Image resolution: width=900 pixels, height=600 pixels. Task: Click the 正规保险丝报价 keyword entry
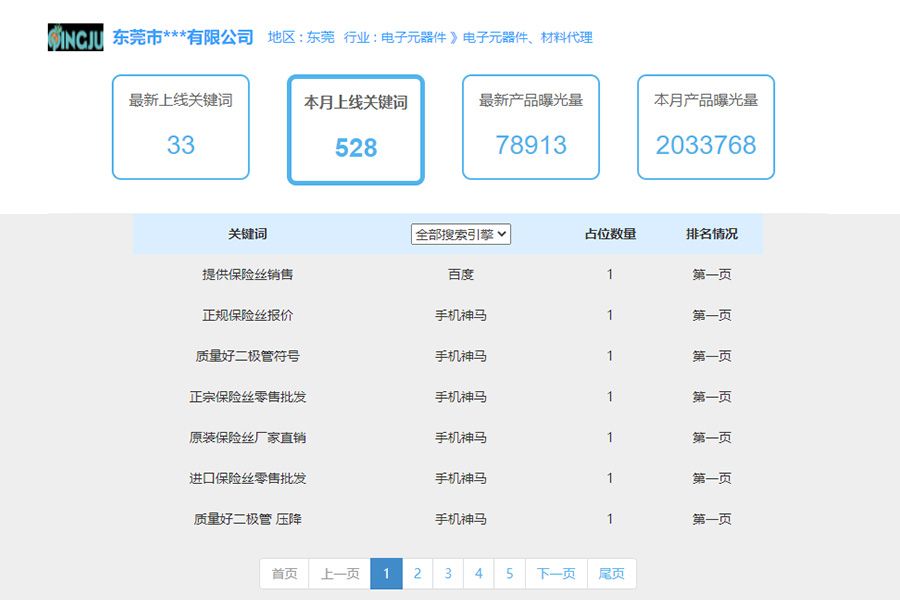[x=255, y=315]
